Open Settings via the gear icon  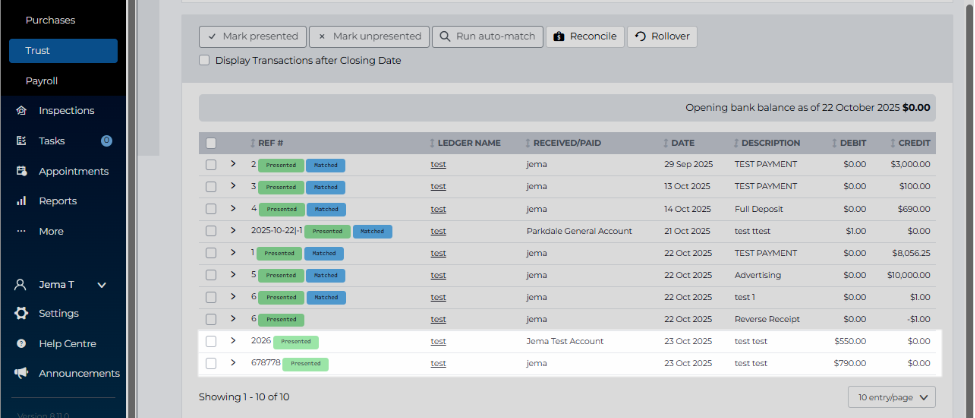21,313
